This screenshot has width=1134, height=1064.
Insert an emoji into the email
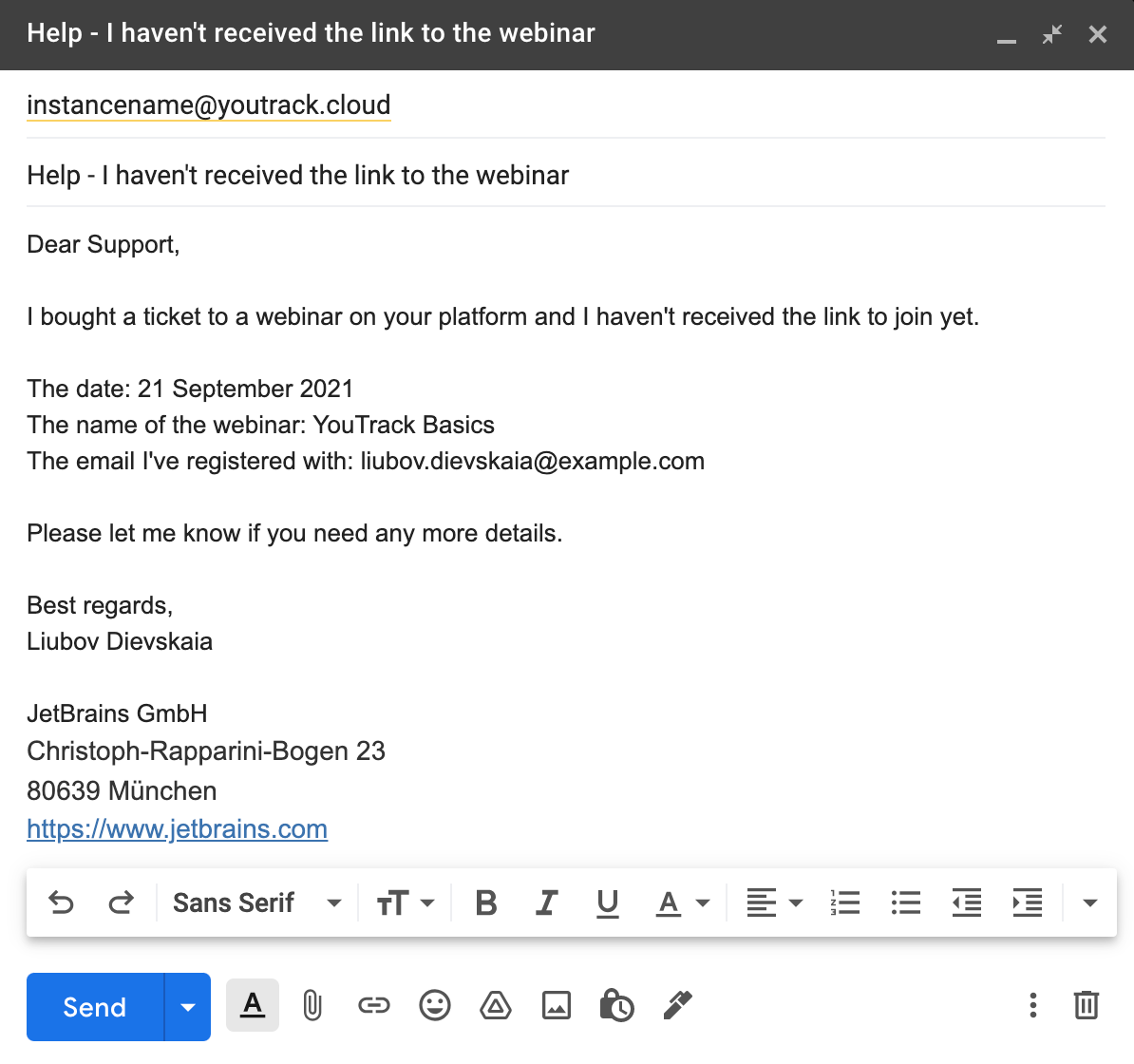[x=435, y=1005]
